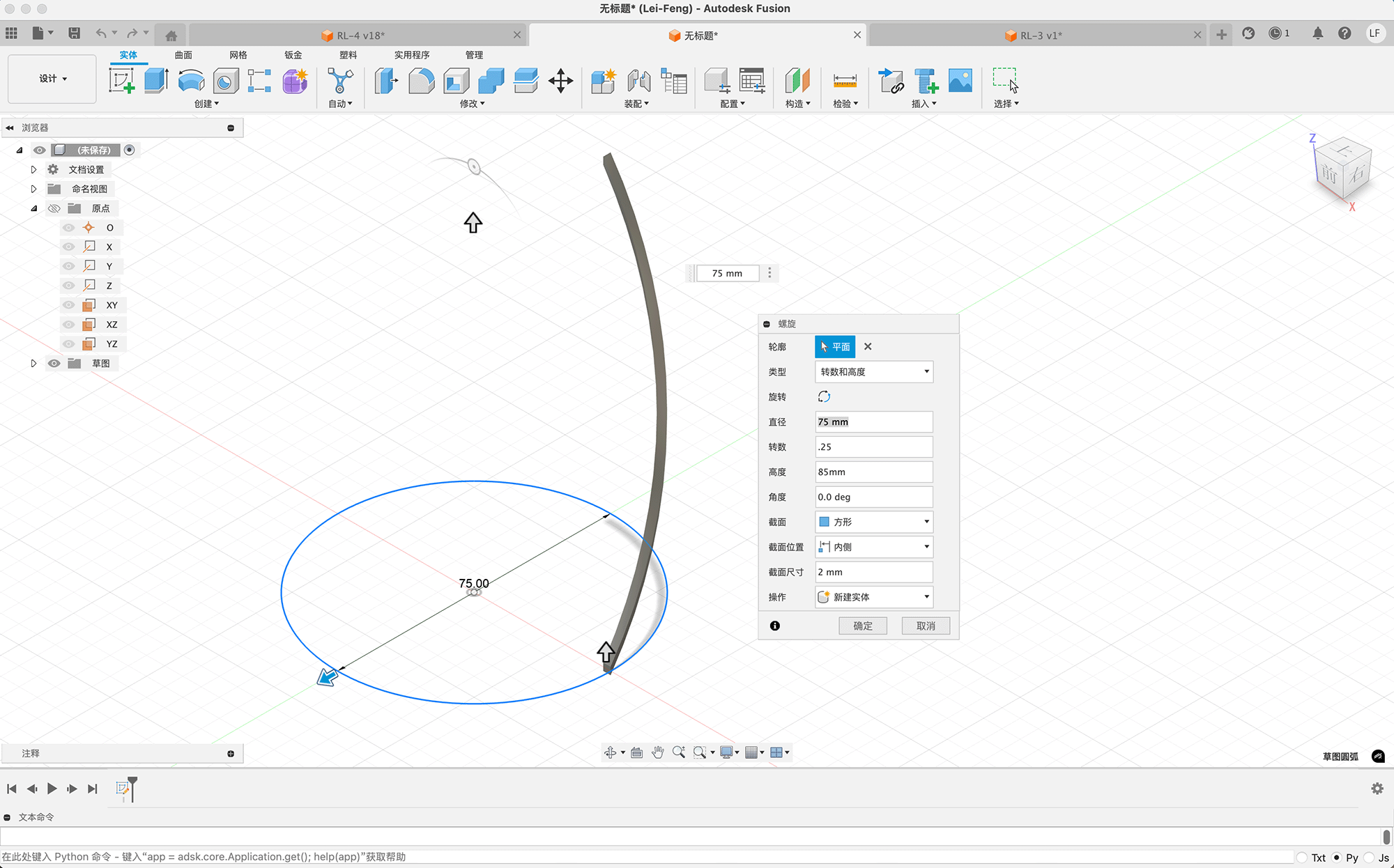Select the Joint tool icon
Screen dimensions: 1394x868
point(638,81)
